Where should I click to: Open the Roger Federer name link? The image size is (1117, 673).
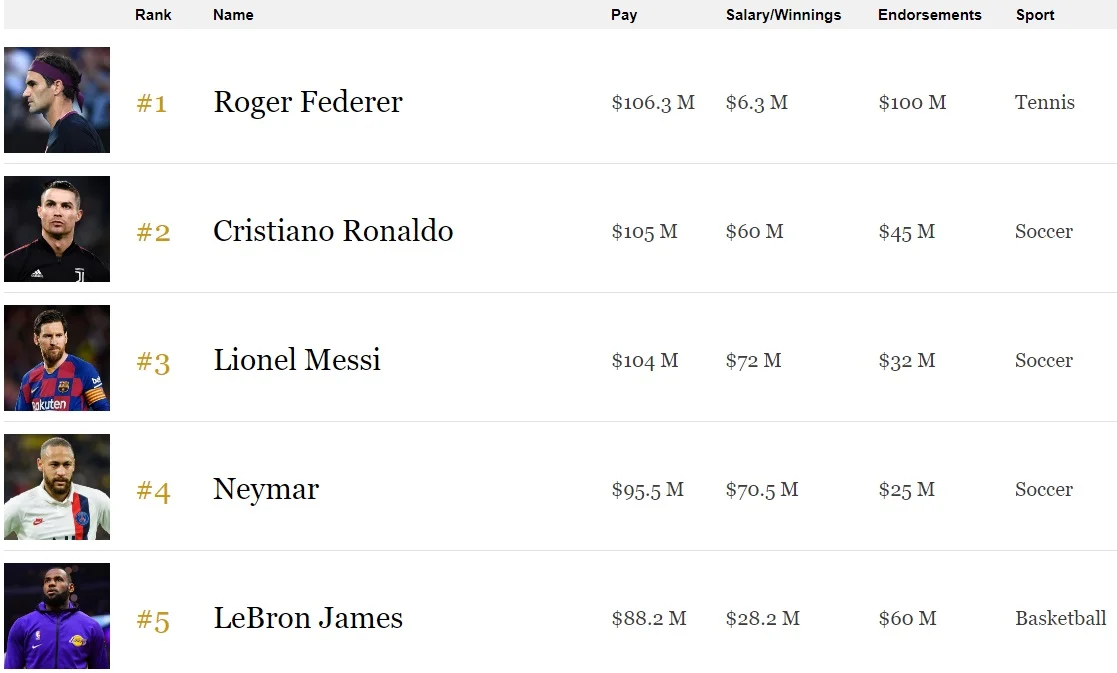click(x=308, y=102)
